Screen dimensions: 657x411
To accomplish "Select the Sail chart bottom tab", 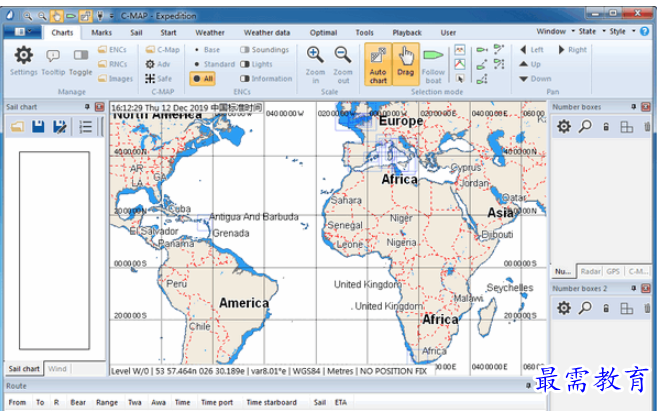I will click(24, 369).
